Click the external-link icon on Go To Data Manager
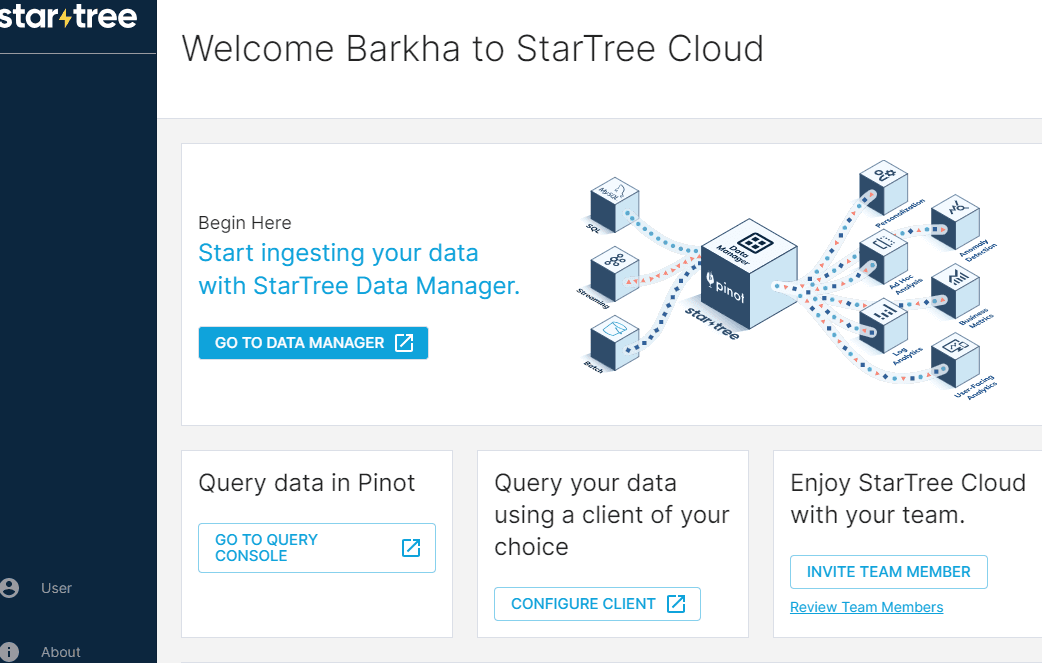1042x663 pixels. tap(403, 342)
